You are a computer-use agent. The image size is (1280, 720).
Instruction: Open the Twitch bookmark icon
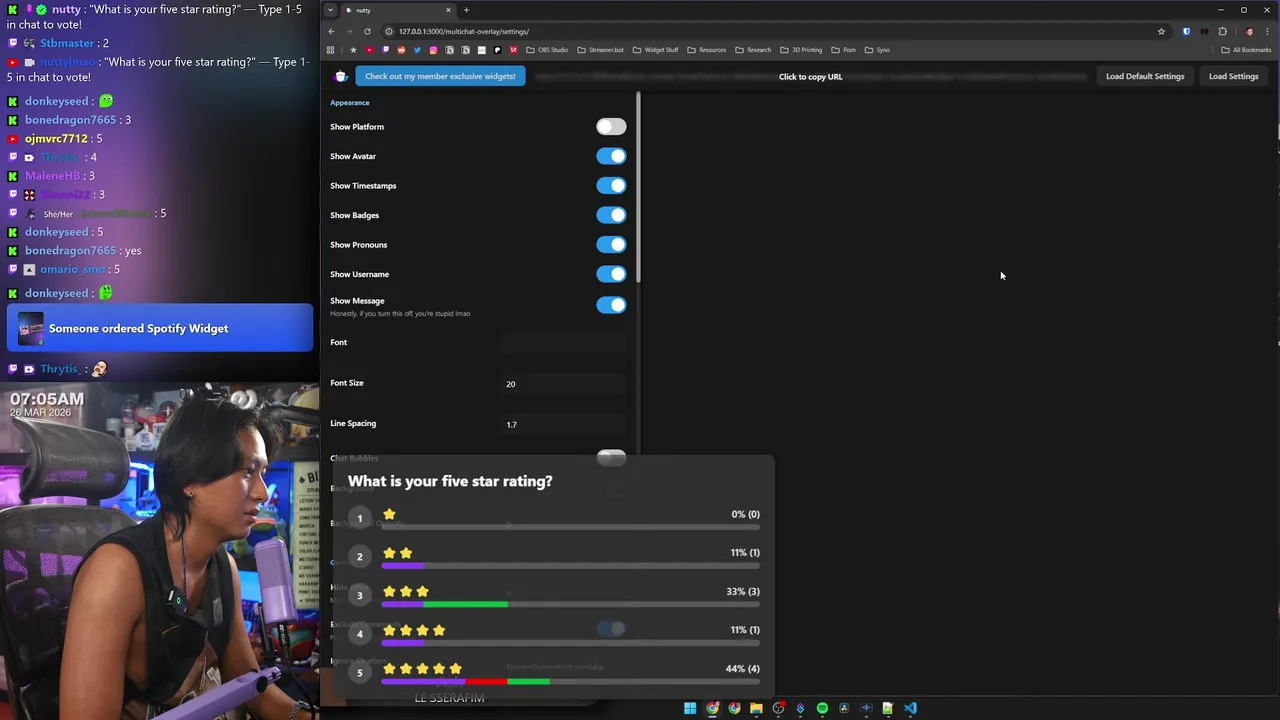(385, 50)
